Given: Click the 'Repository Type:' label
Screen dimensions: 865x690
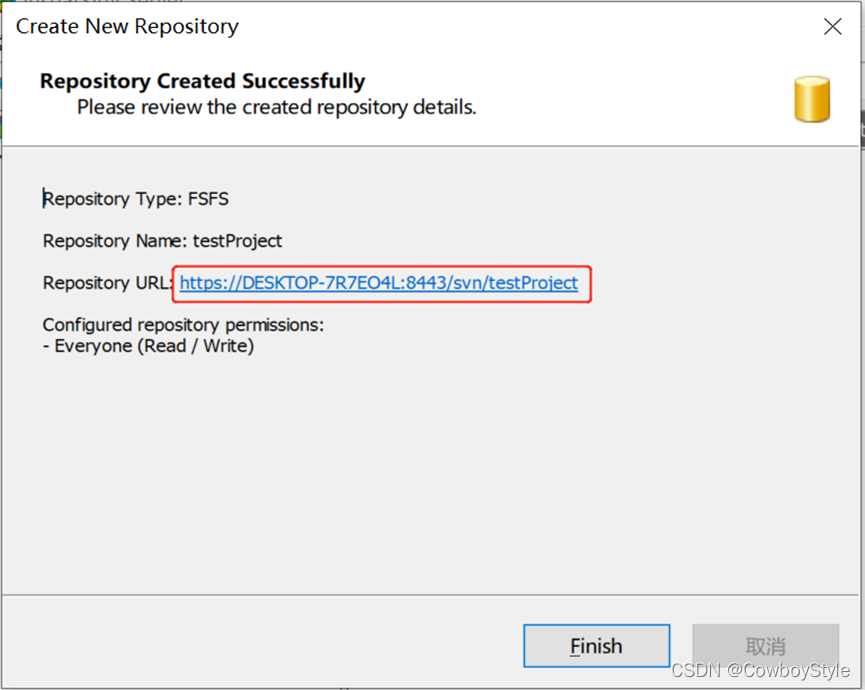Looking at the screenshot, I should pyautogui.click(x=113, y=199).
